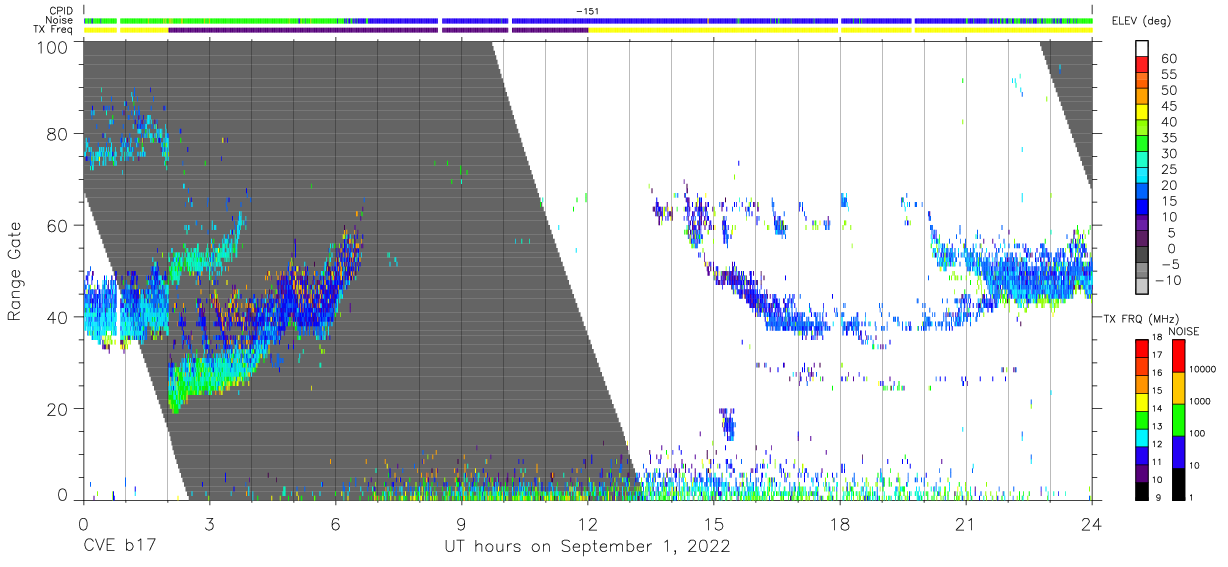The height and width of the screenshot is (567, 1228).
Task: Click the 13 label on TX FRQ scale
Action: (1156, 426)
